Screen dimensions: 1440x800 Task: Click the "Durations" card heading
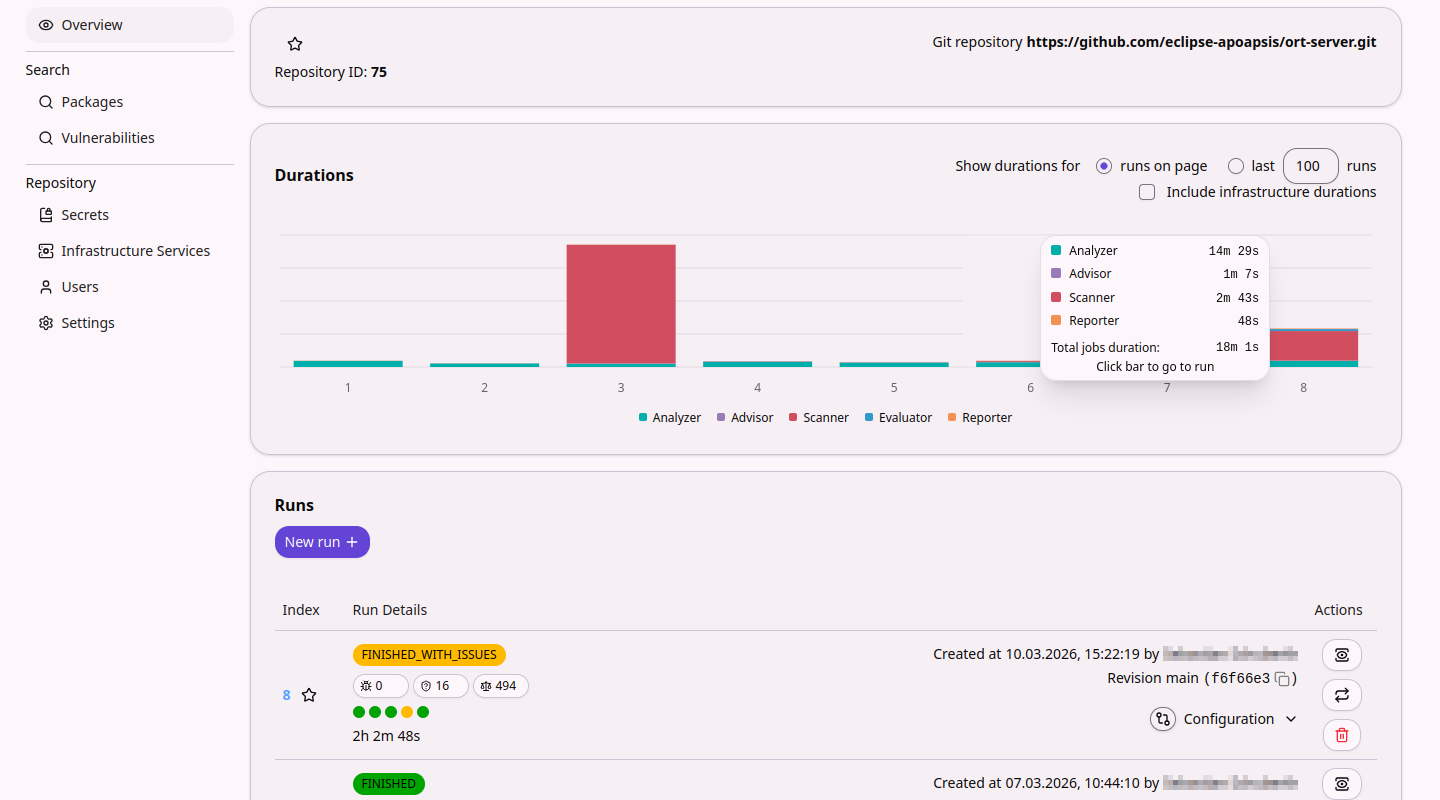(x=314, y=175)
